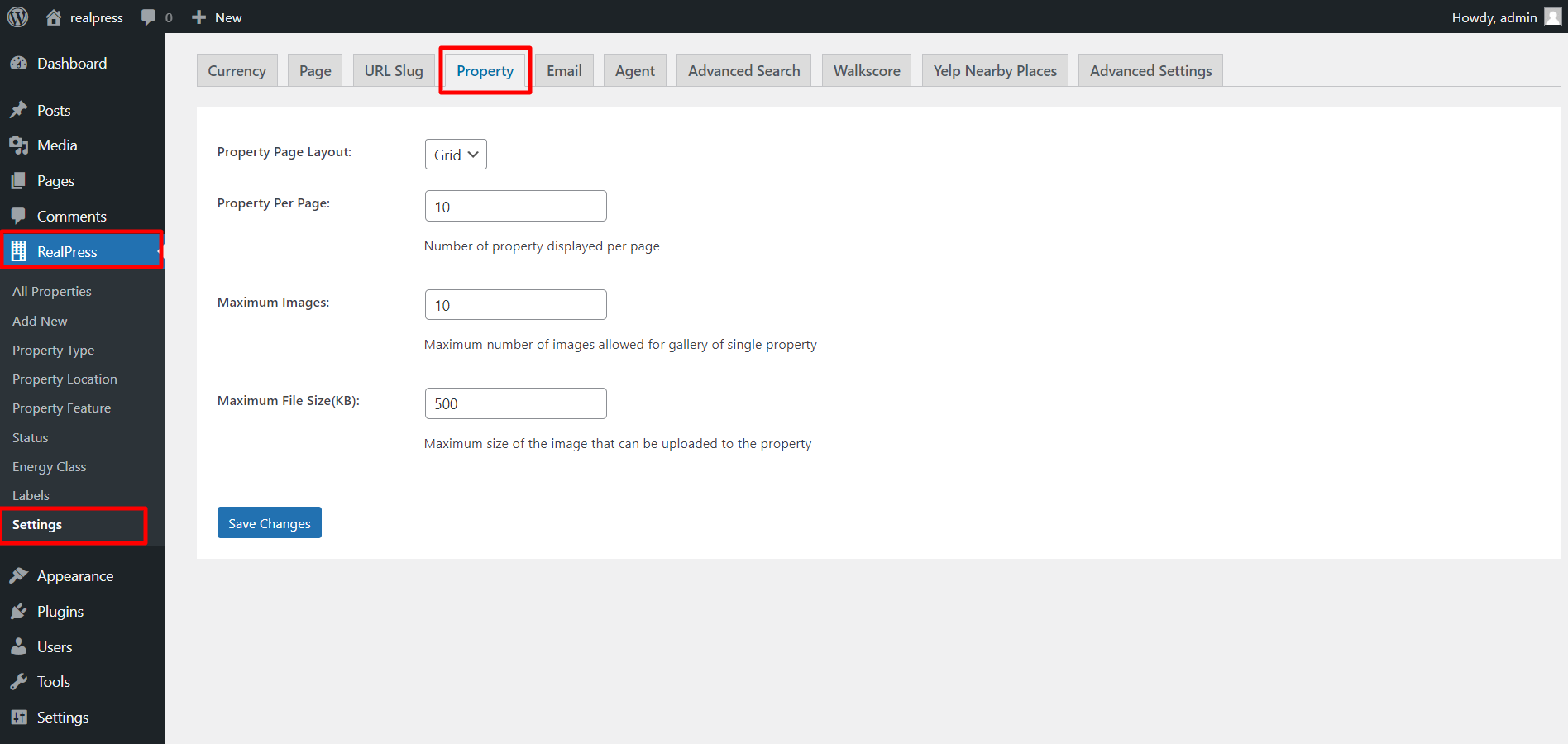Click the Howdy, admin text

click(1494, 17)
